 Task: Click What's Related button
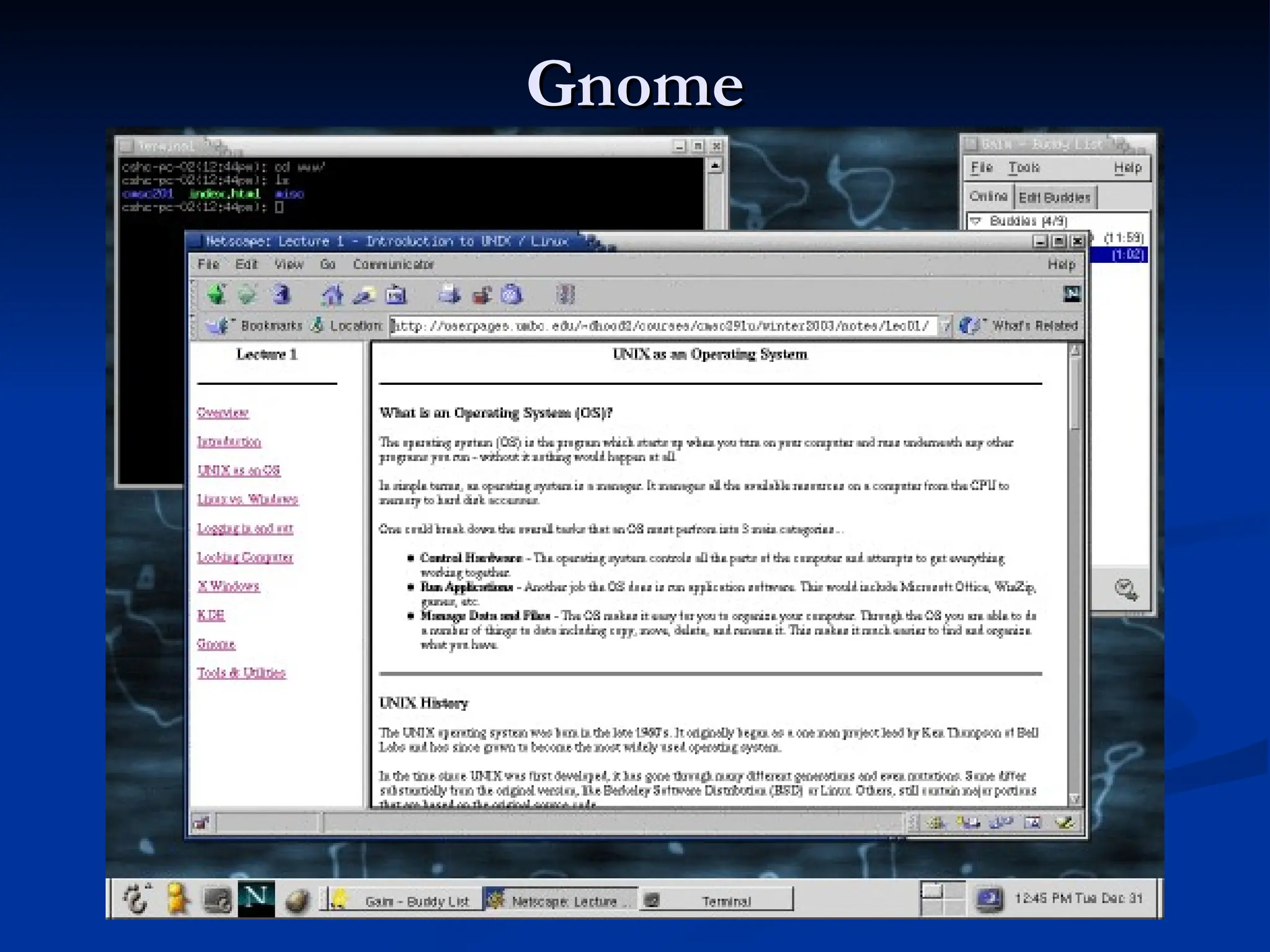[1022, 325]
